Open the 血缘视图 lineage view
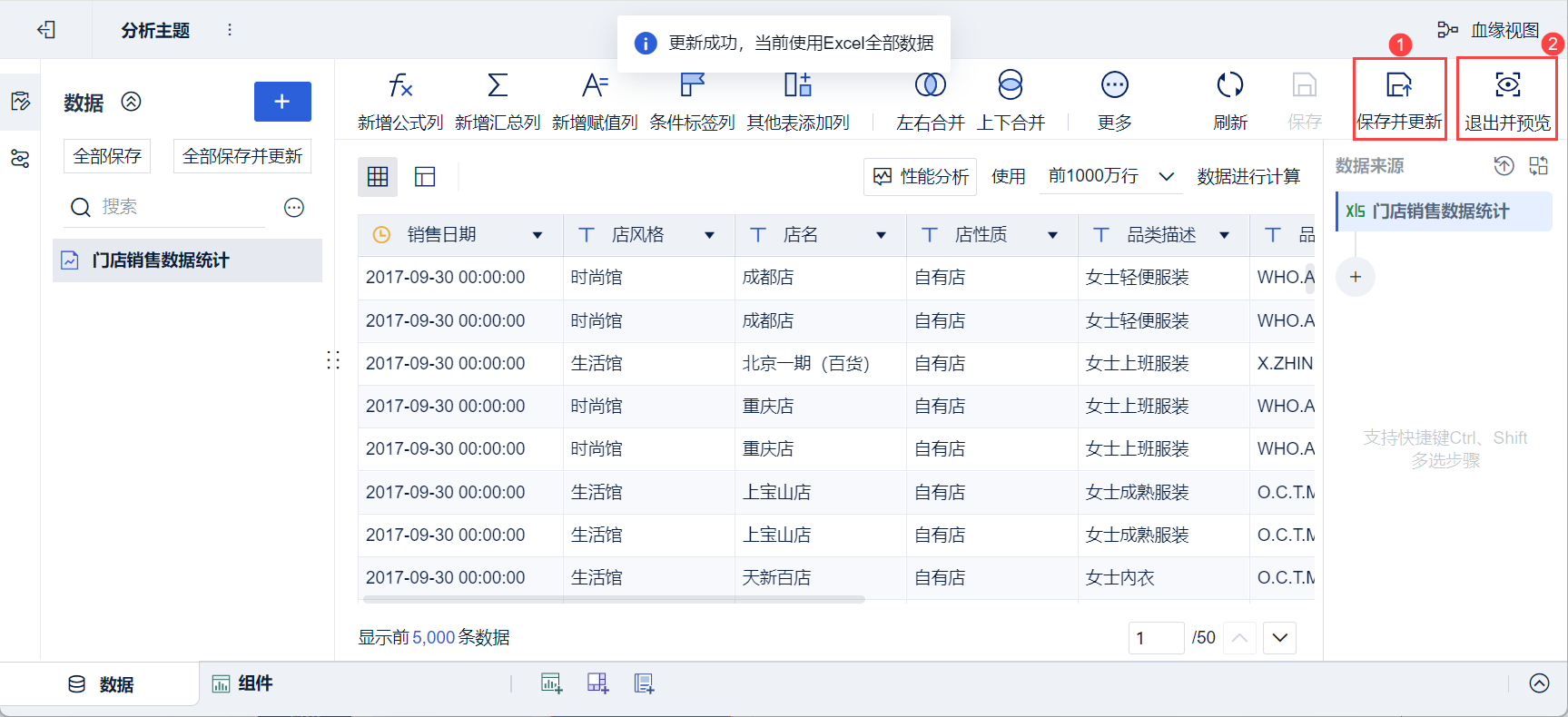Screen dimensions: 1568x717 click(1488, 30)
